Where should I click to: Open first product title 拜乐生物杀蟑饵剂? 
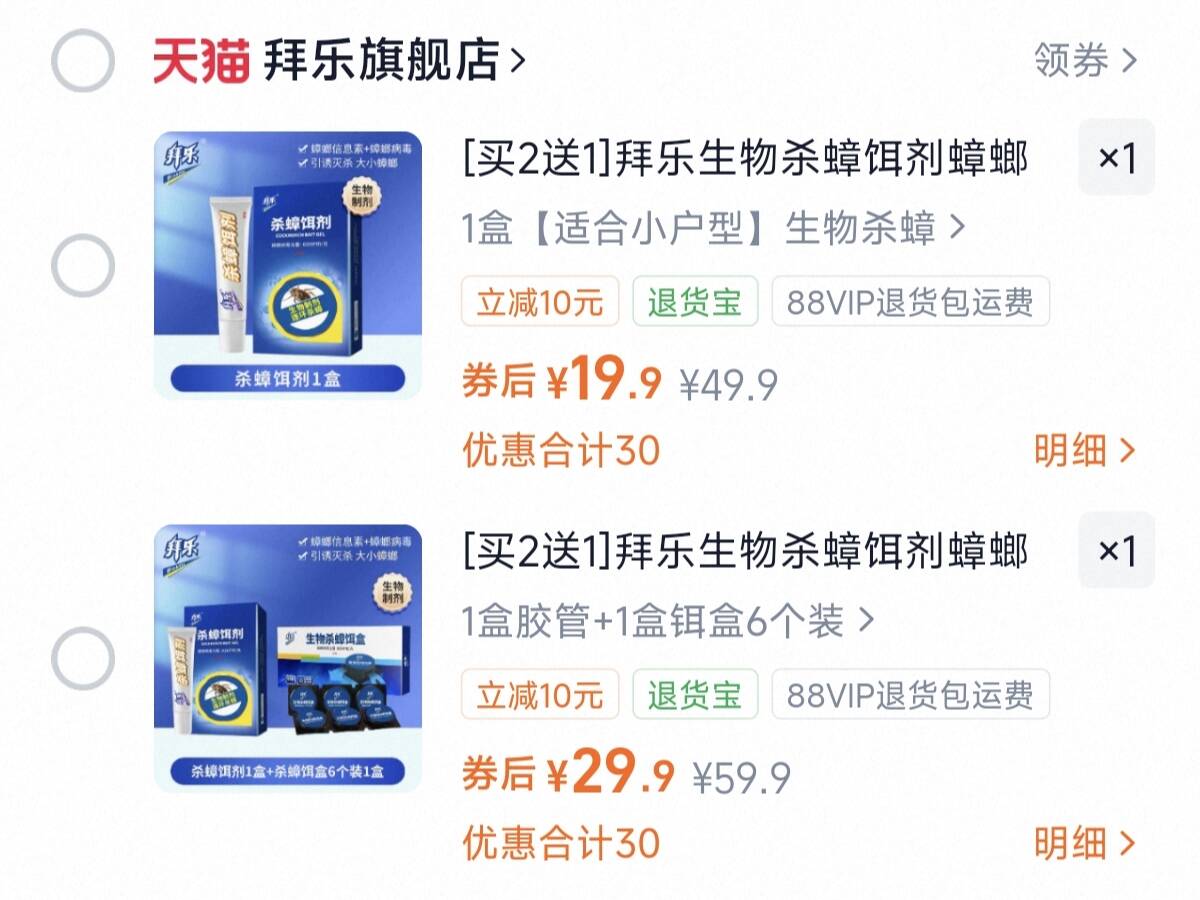pos(745,158)
